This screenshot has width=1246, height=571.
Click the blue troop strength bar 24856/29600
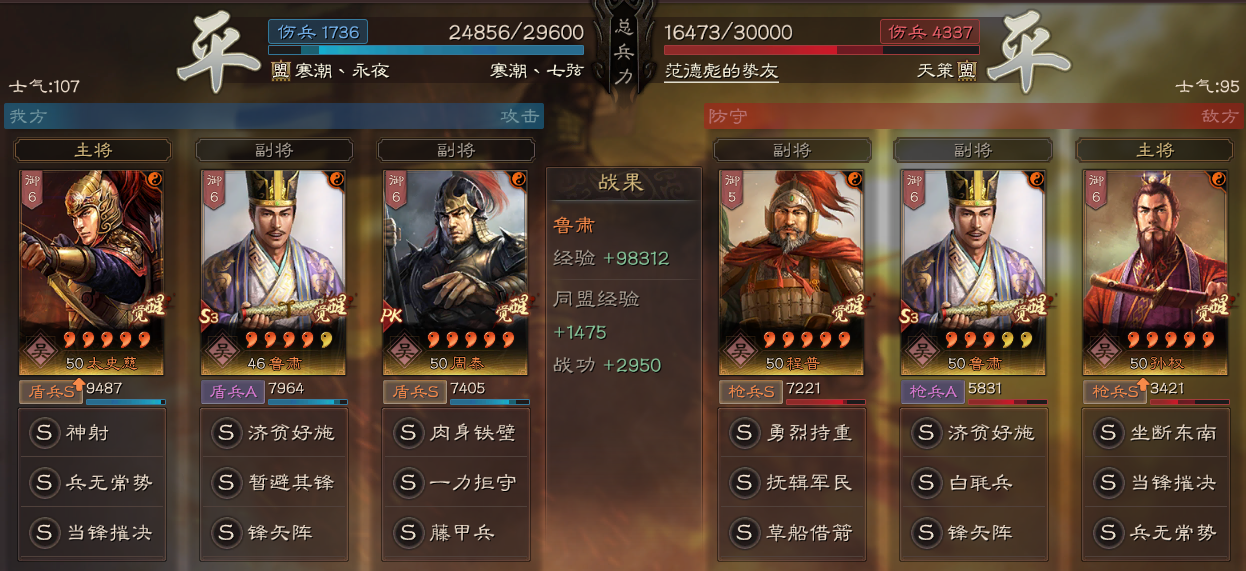(x=426, y=49)
